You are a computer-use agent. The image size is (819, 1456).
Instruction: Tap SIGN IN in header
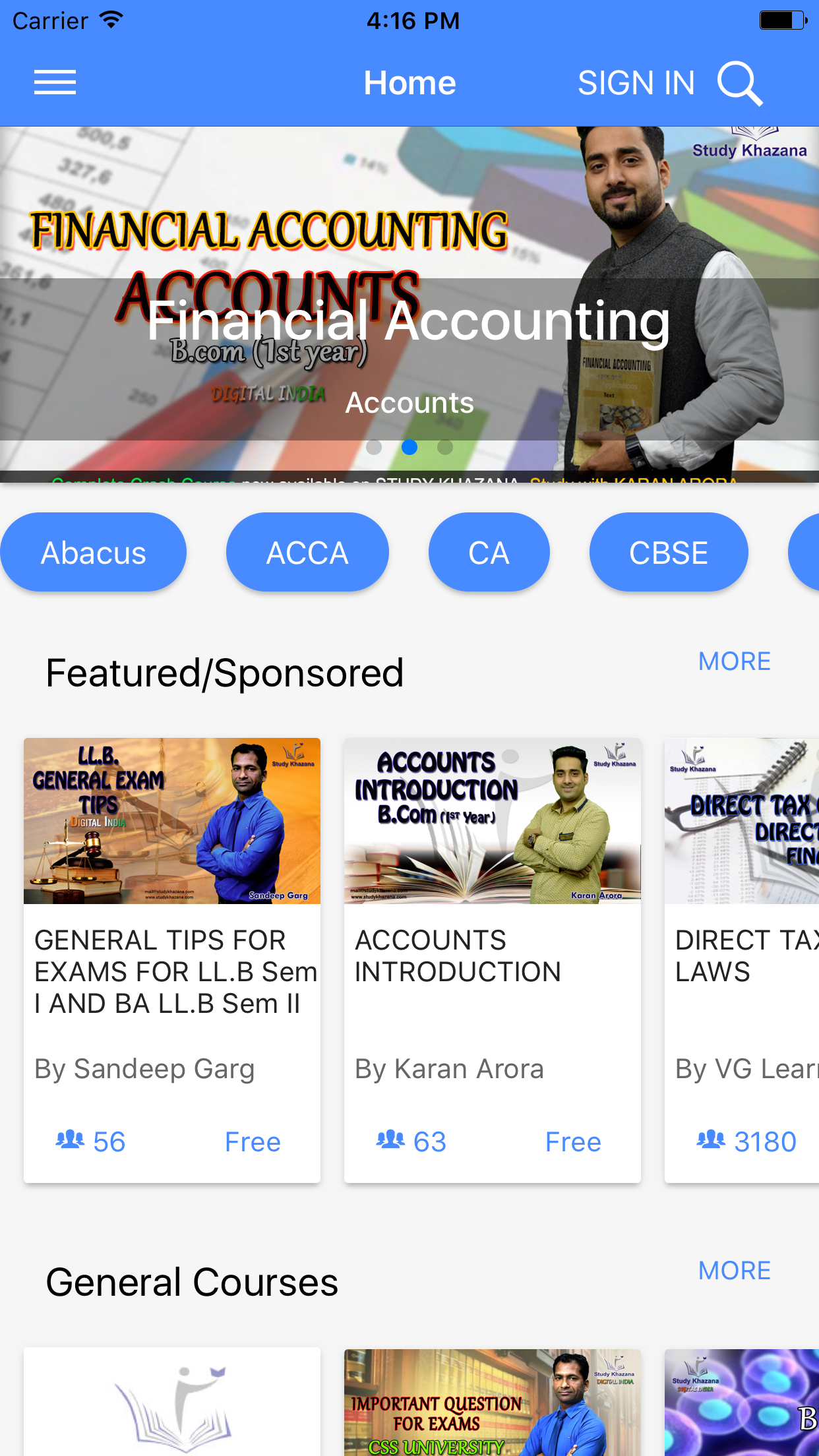point(636,83)
